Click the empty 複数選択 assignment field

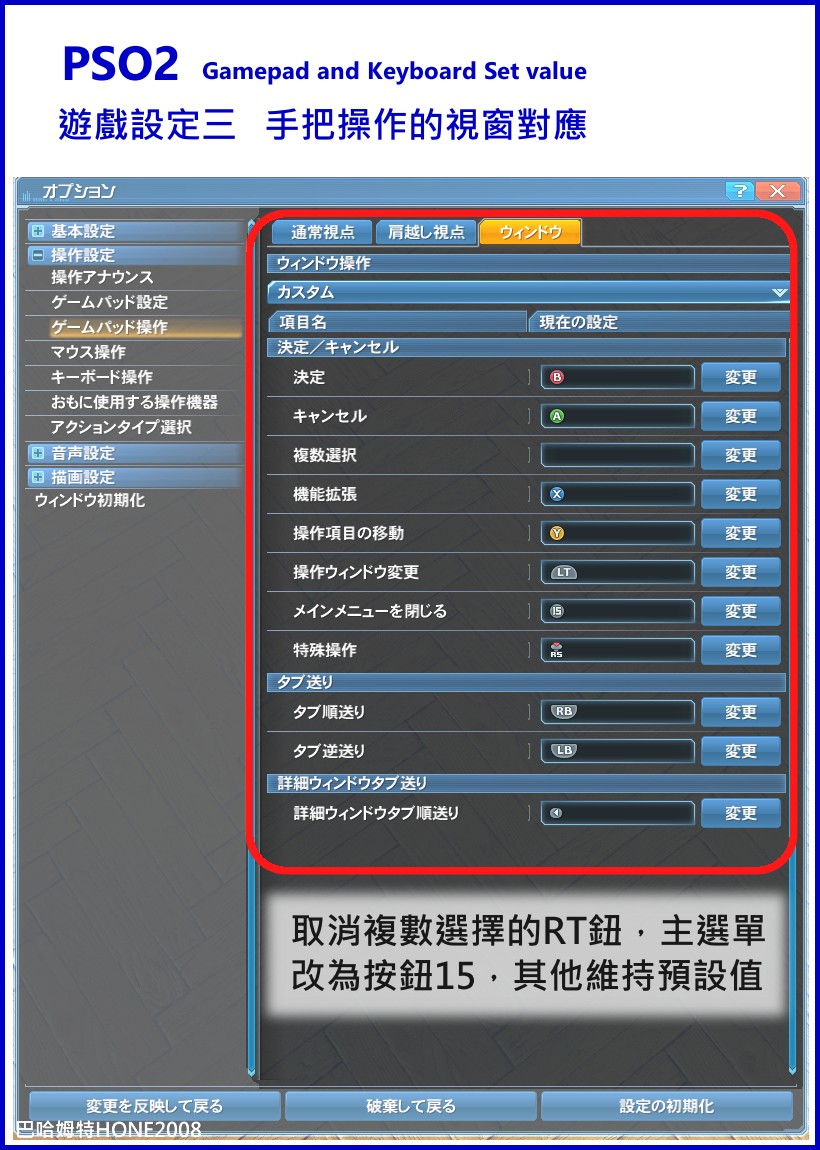tap(618, 455)
